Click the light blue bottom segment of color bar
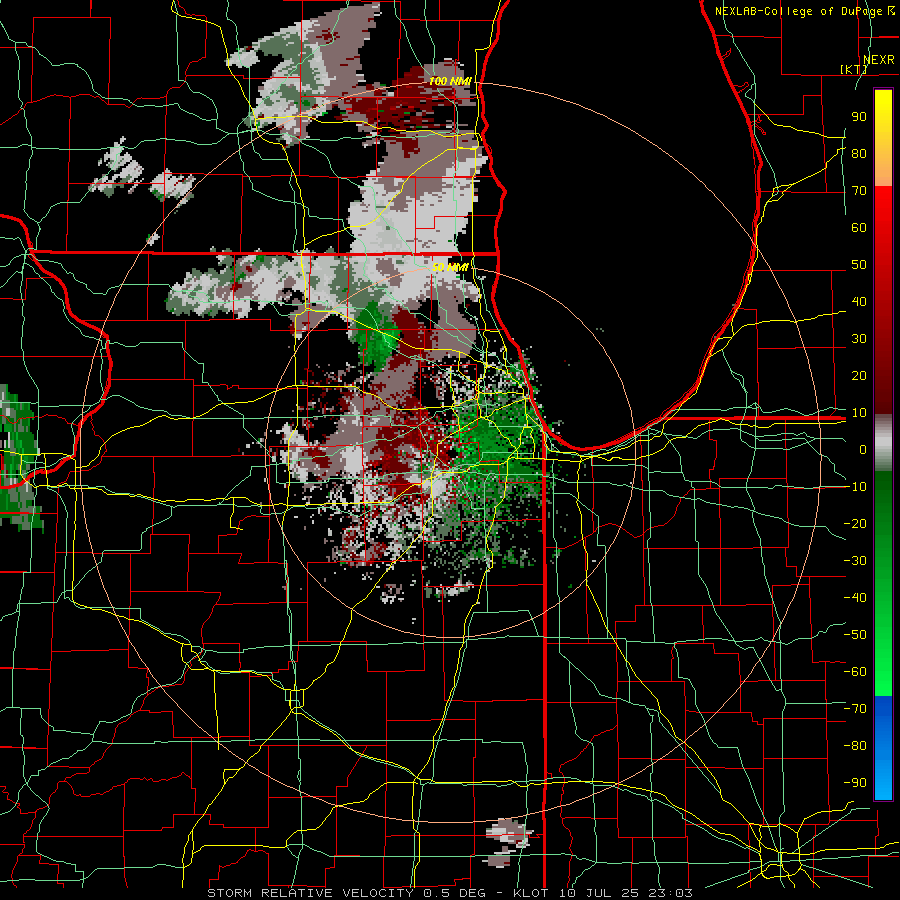This screenshot has width=900, height=900. pos(883,778)
